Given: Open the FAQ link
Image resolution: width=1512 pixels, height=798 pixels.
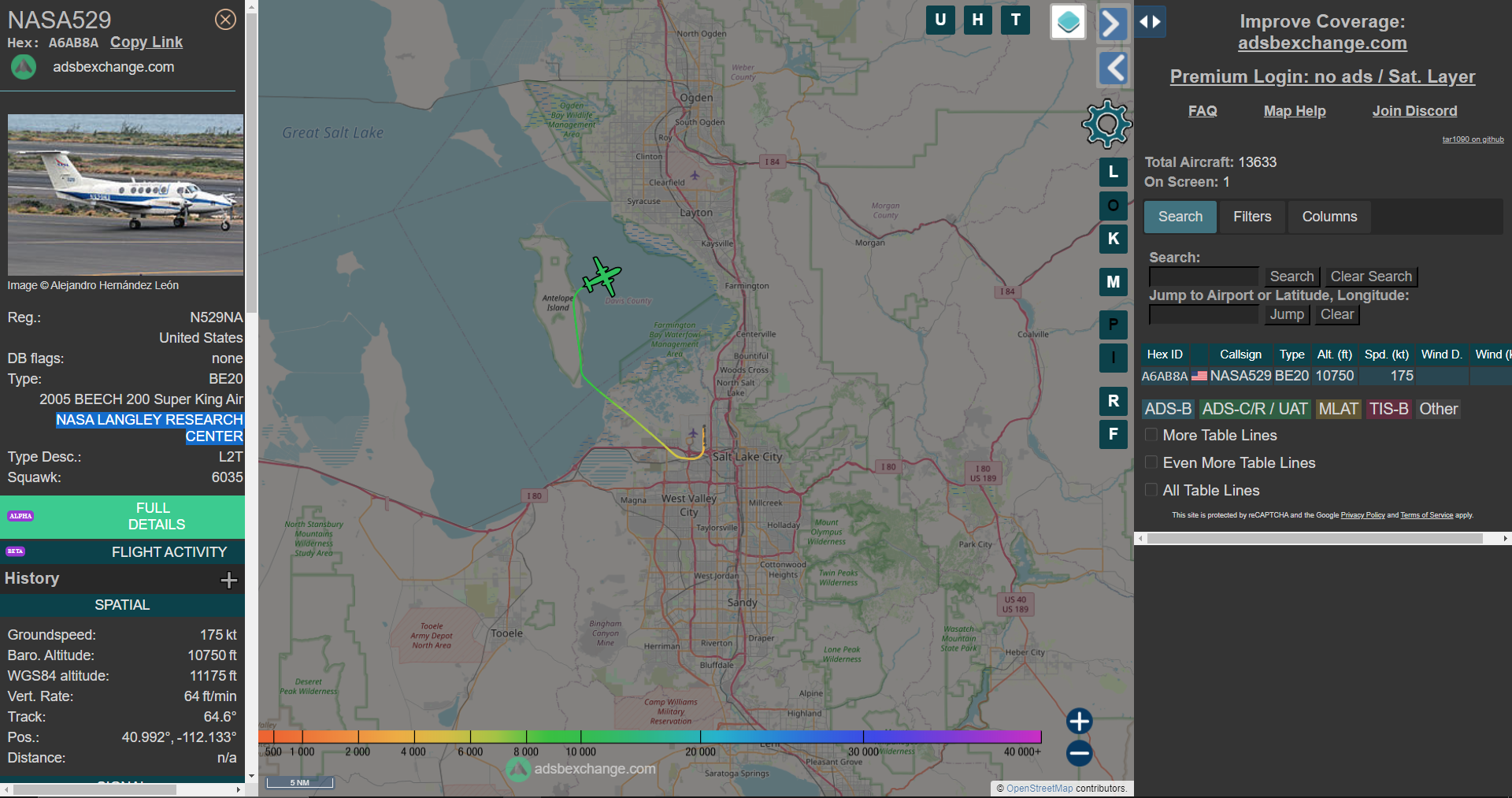Looking at the screenshot, I should (x=1203, y=111).
